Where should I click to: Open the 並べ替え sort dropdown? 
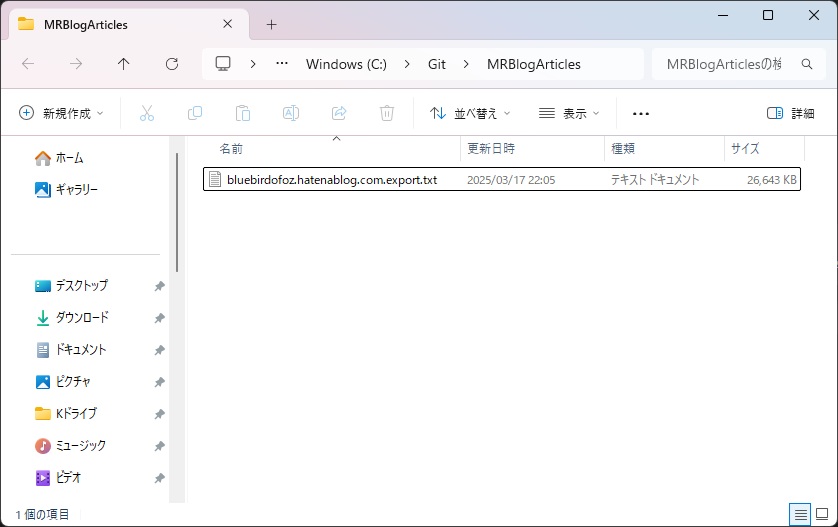click(470, 113)
